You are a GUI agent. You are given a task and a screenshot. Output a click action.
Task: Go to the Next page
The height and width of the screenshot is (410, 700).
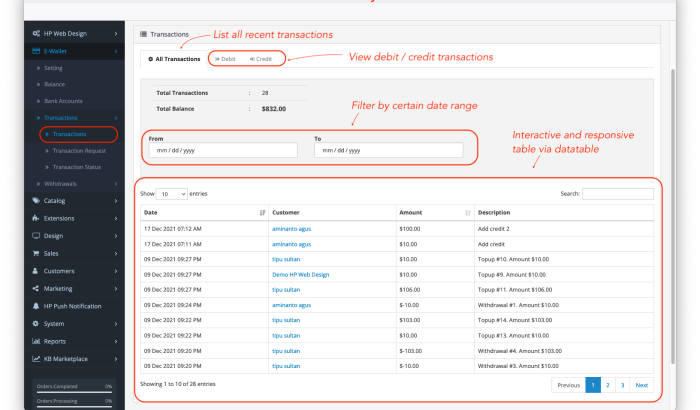coord(642,385)
